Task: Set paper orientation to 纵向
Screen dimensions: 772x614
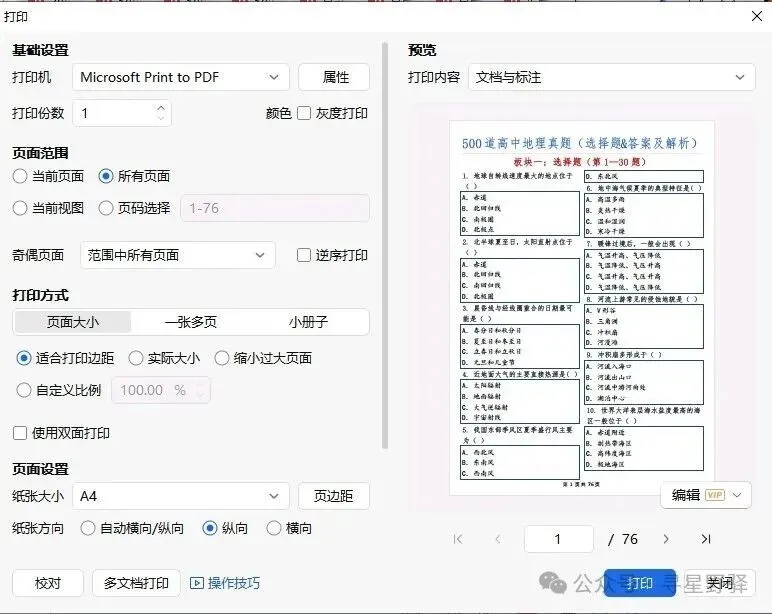Action: pyautogui.click(x=210, y=528)
